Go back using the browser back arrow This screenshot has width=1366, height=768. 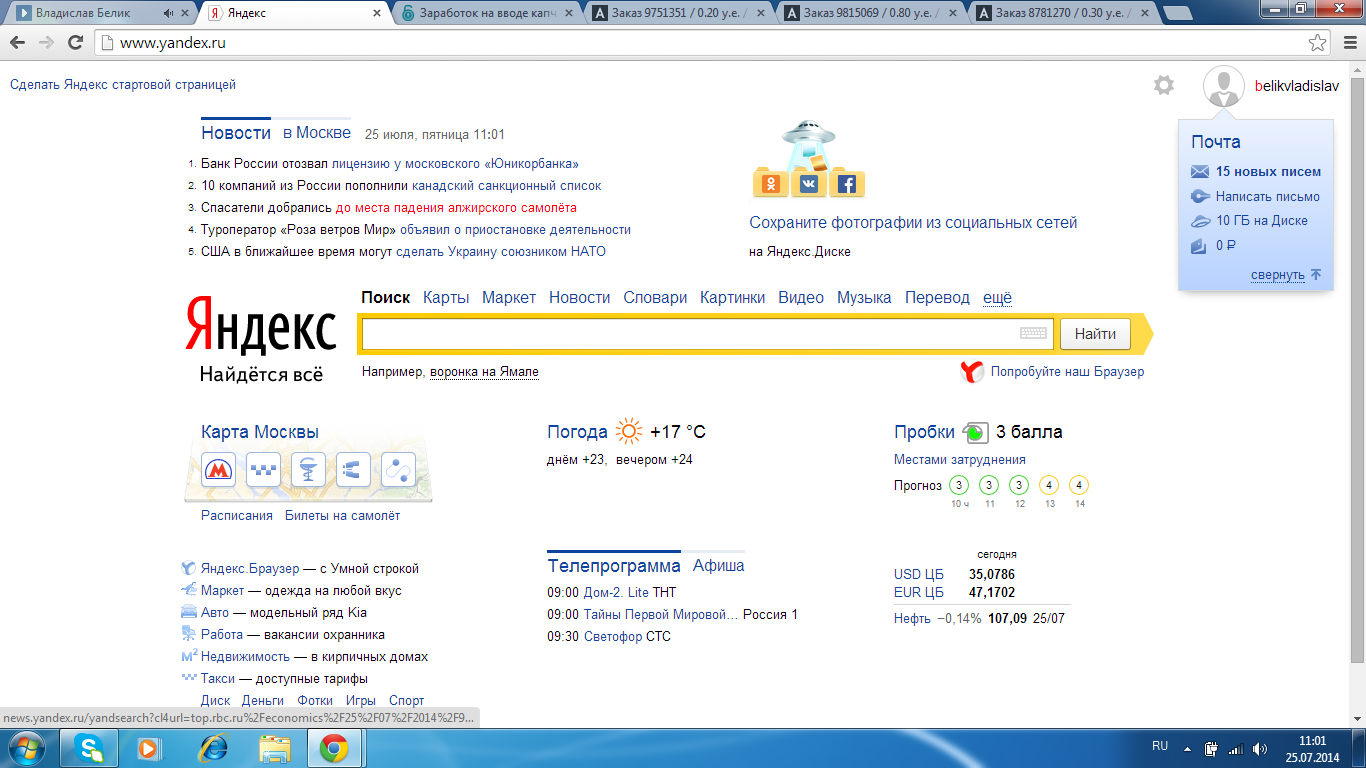pos(17,43)
